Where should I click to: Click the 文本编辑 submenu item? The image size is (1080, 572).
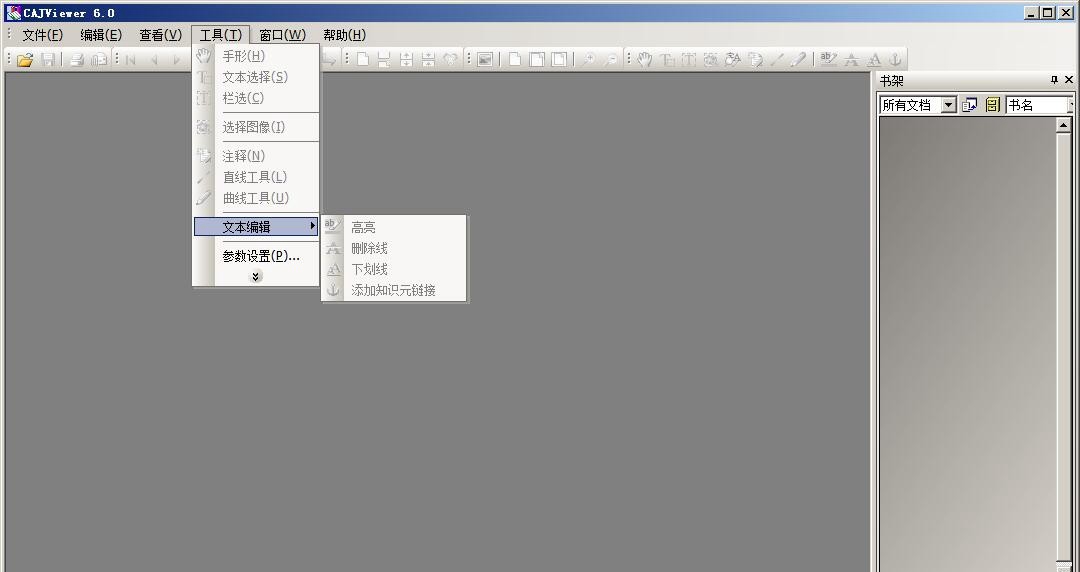256,227
